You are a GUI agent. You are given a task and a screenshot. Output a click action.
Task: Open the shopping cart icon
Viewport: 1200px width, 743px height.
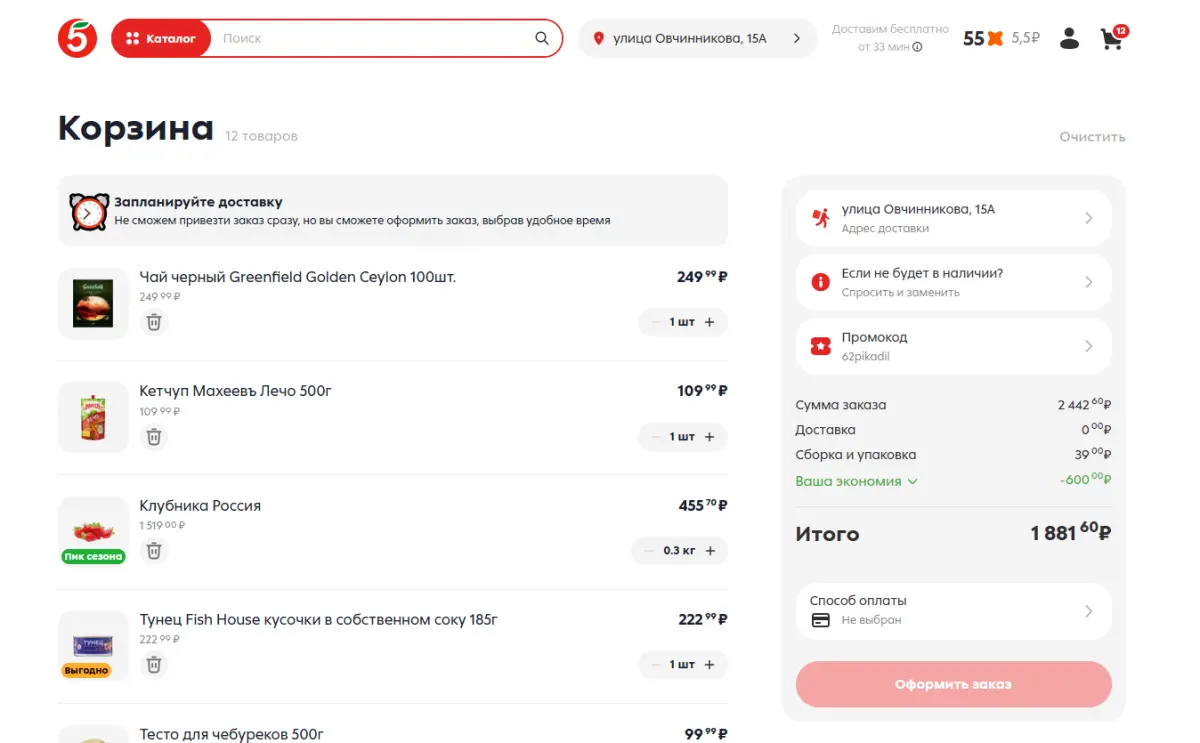coord(1112,38)
